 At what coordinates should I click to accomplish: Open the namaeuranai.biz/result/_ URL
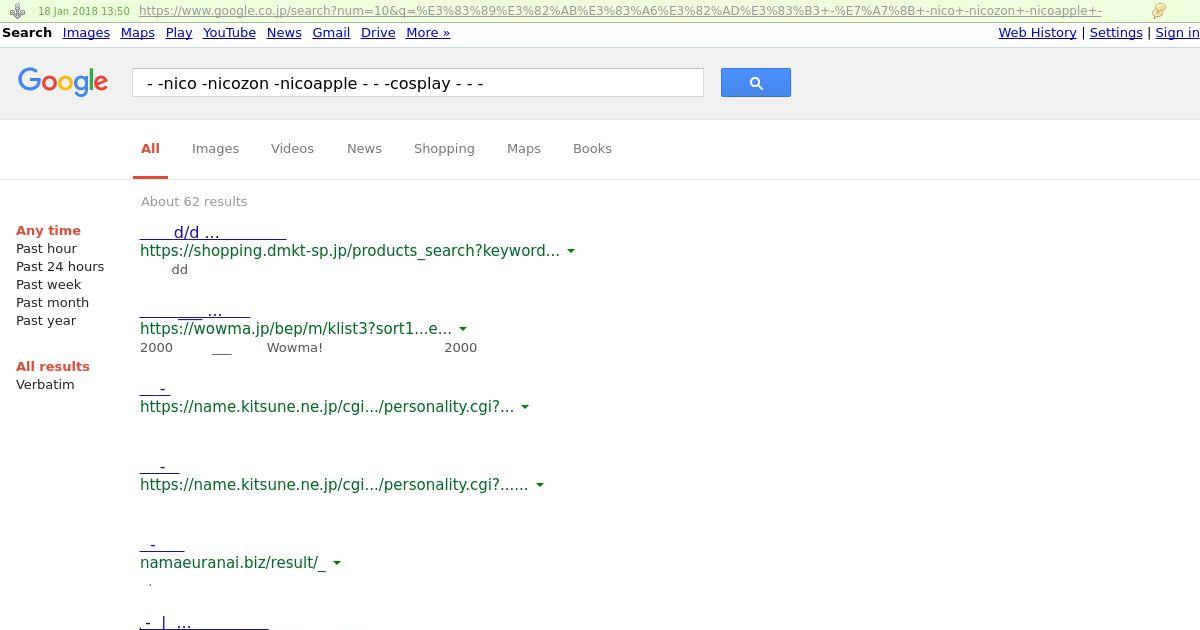[x=233, y=563]
